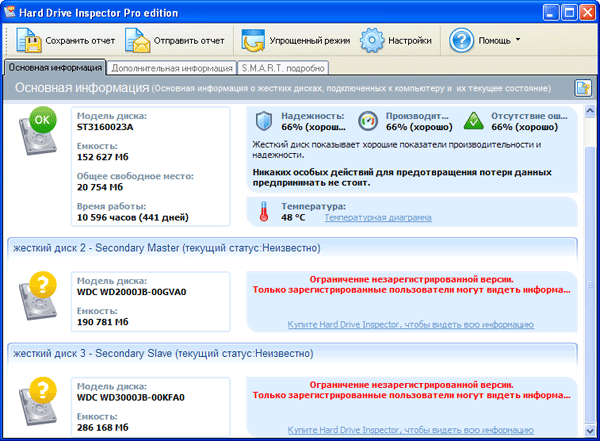Screen dimensions: 600x441
Task: Click the performance gauge icon
Action: 368,121
